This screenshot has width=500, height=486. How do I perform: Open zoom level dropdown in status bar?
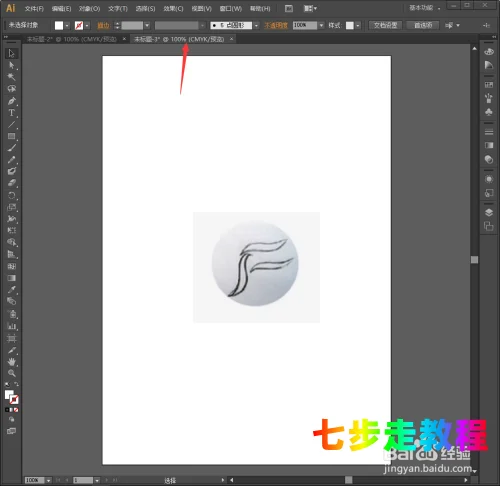48,480
